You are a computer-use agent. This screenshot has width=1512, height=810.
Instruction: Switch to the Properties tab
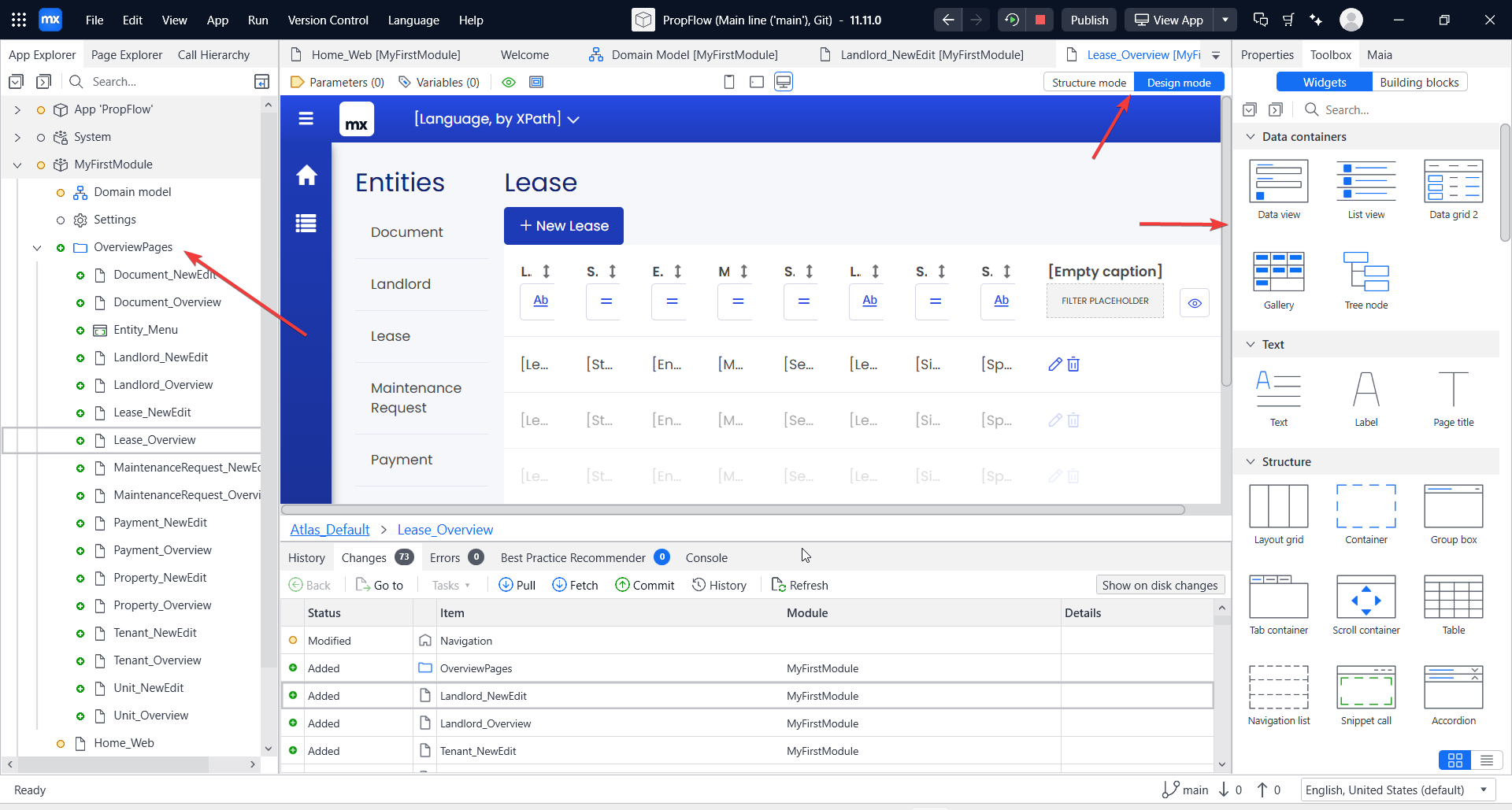pyautogui.click(x=1267, y=54)
